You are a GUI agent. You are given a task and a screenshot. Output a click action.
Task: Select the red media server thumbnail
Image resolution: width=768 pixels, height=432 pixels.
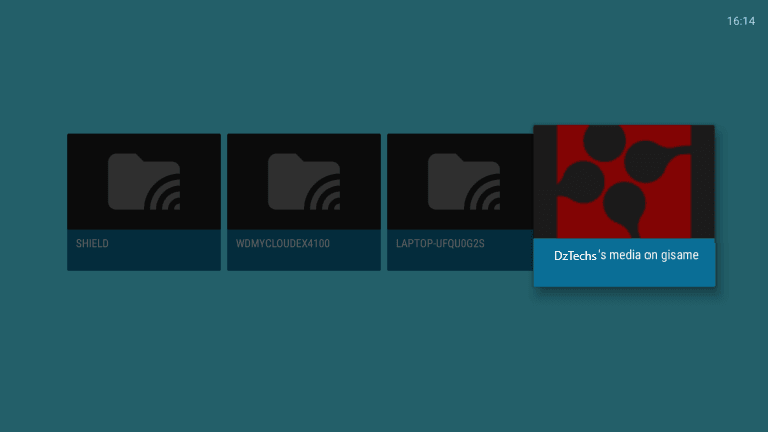coord(624,182)
